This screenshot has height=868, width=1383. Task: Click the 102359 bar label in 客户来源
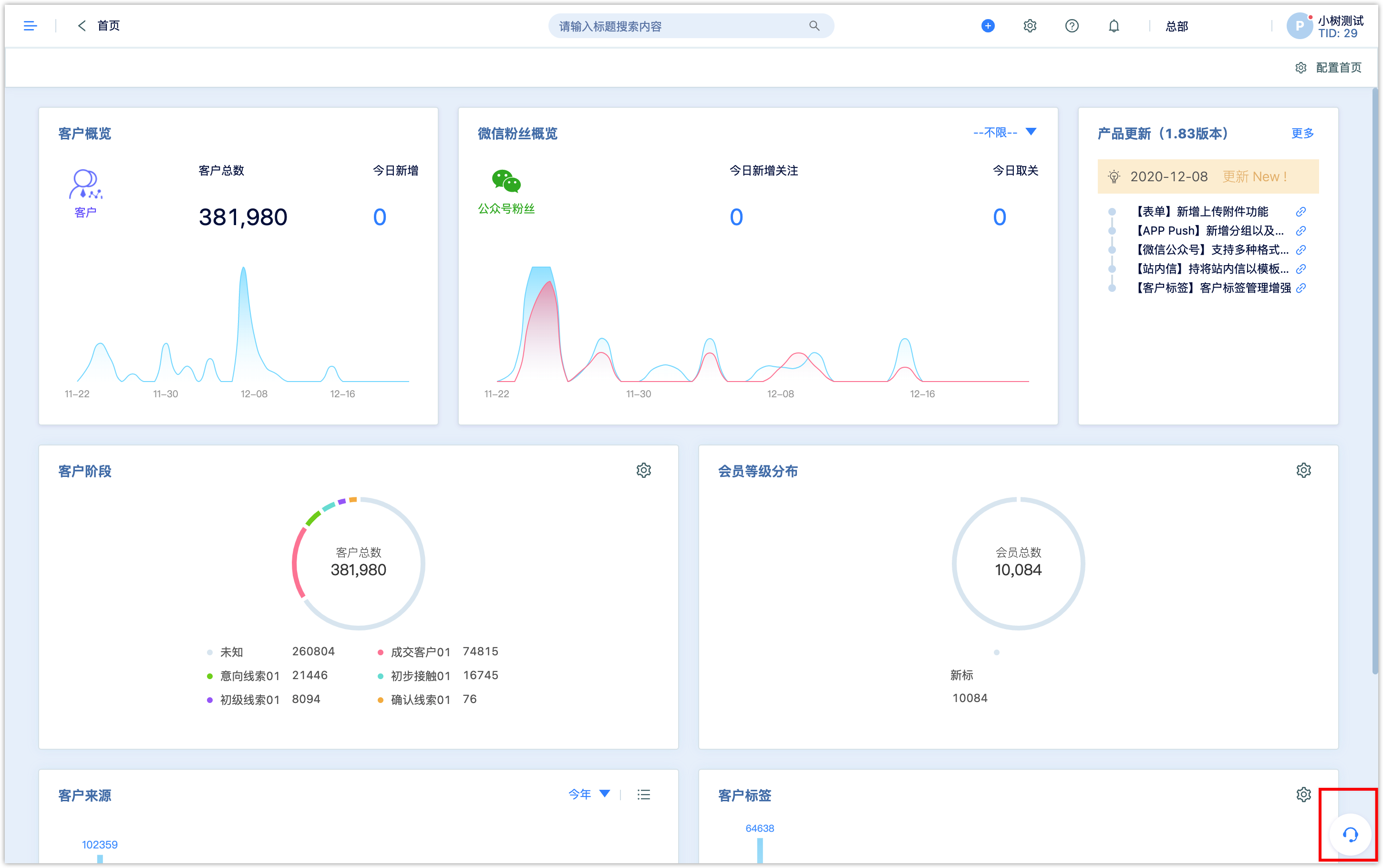coord(99,845)
